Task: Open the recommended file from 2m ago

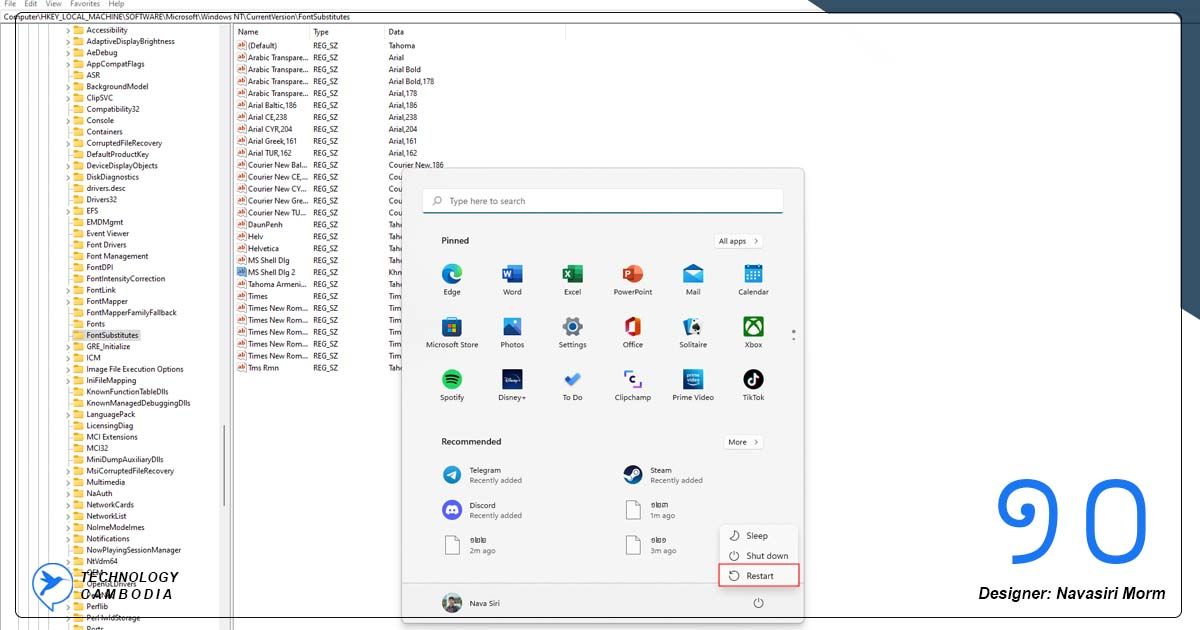Action: 469,545
